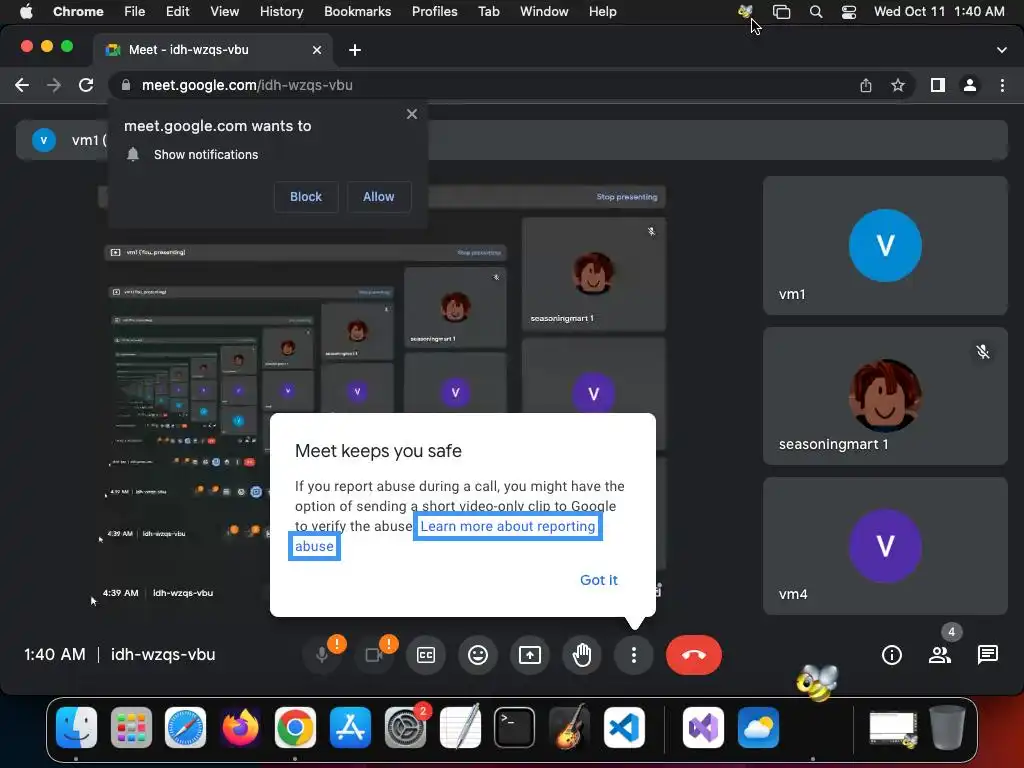Open meeting details info icon
Screen dimensions: 1024x768
pos(891,654)
